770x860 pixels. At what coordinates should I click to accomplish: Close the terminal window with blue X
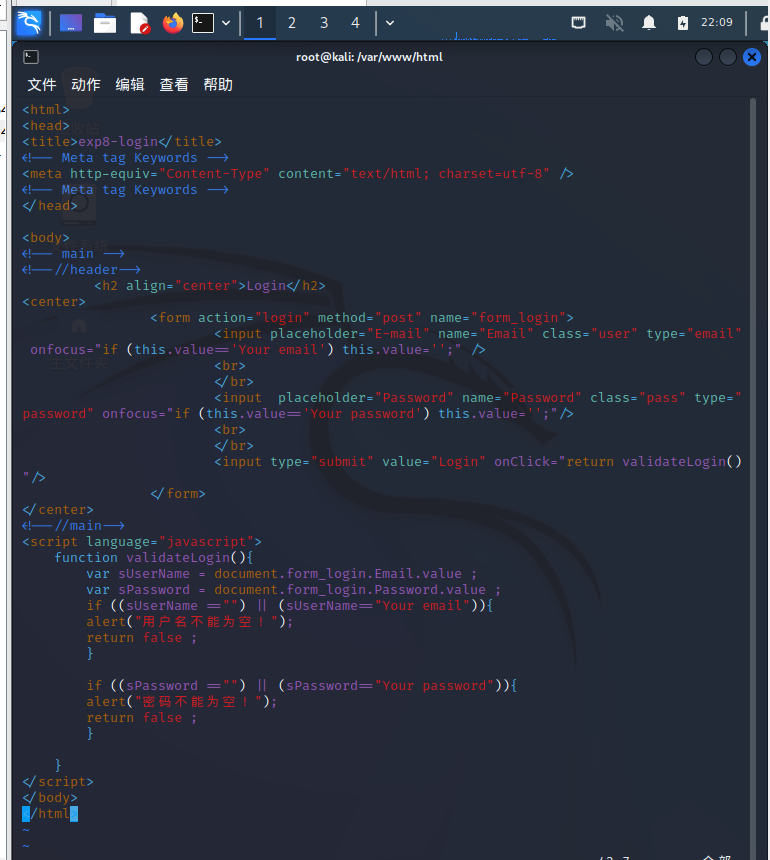click(752, 57)
